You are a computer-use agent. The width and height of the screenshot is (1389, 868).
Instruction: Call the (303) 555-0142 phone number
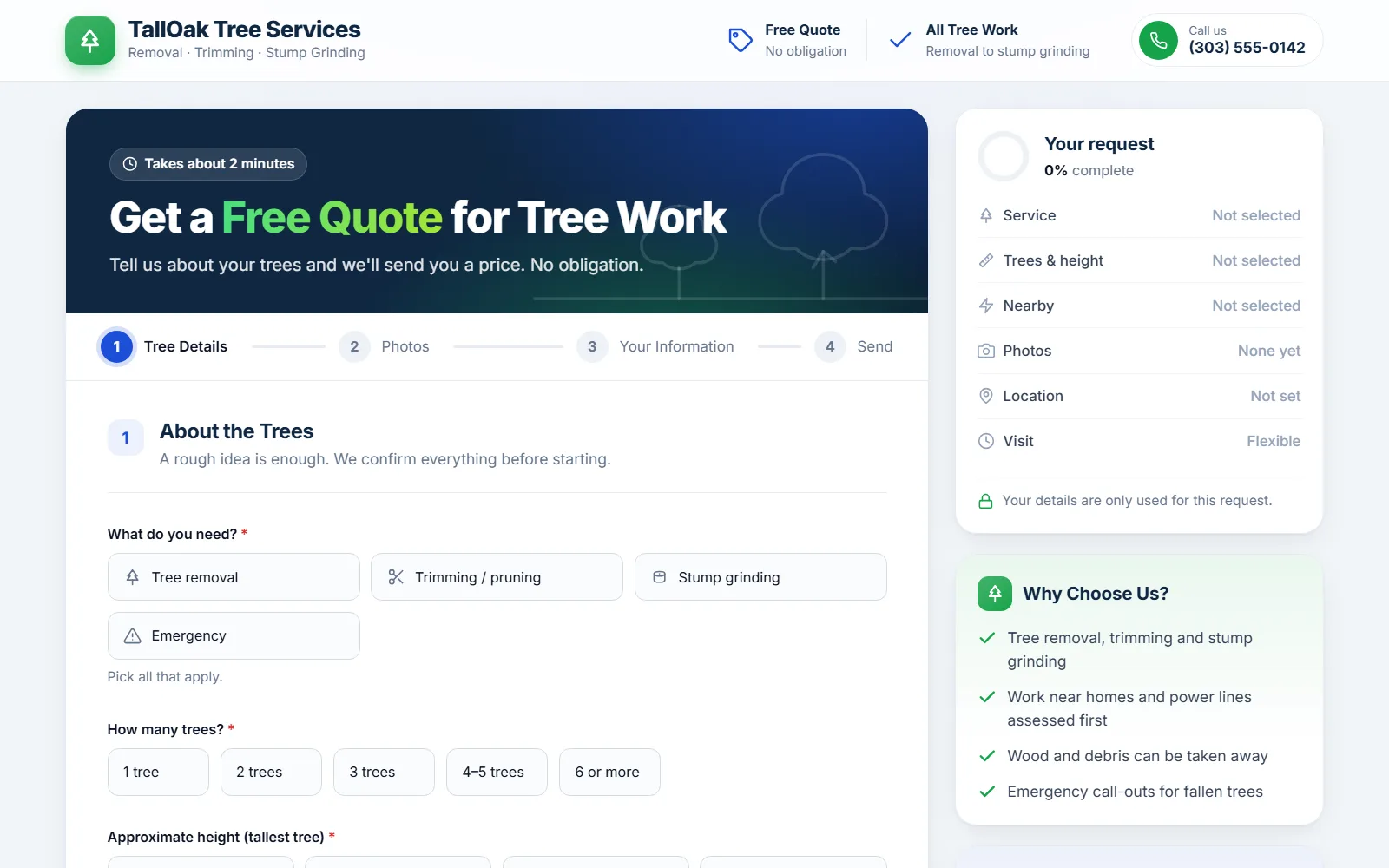click(1247, 48)
